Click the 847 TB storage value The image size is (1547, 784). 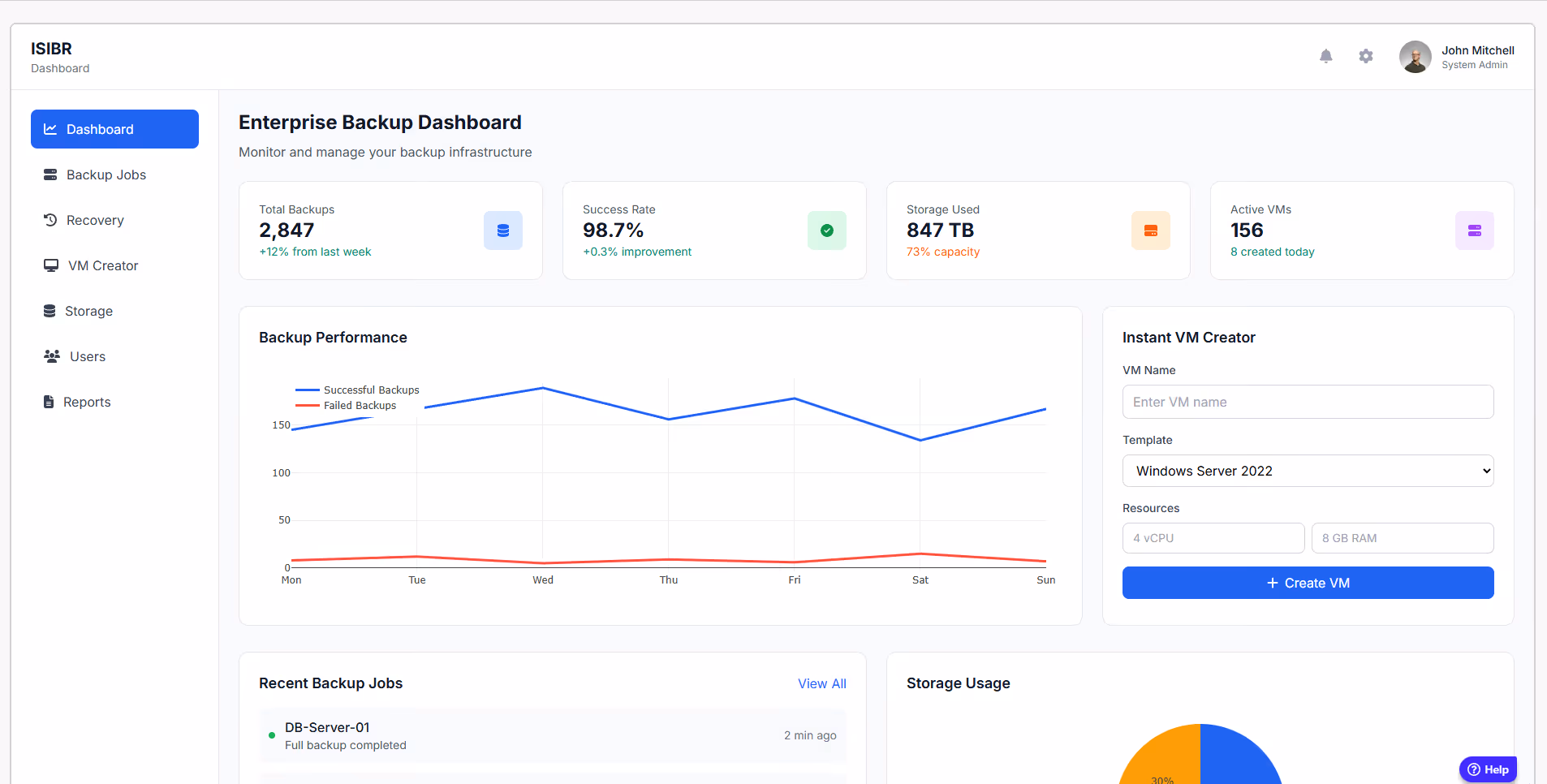pyautogui.click(x=940, y=230)
